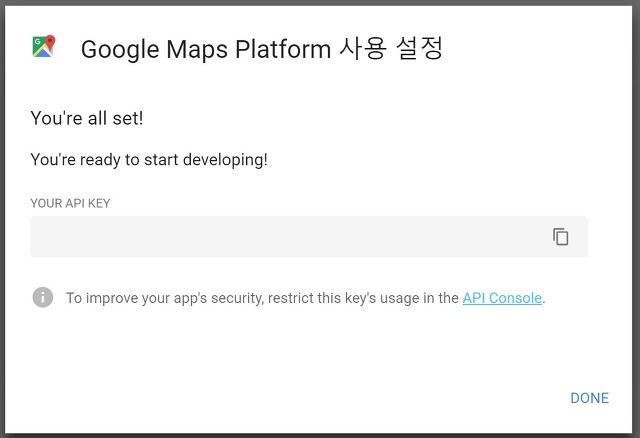Viewport: 640px width, 438px height.
Task: Click the info icon beside the security tip
Action: click(43, 297)
